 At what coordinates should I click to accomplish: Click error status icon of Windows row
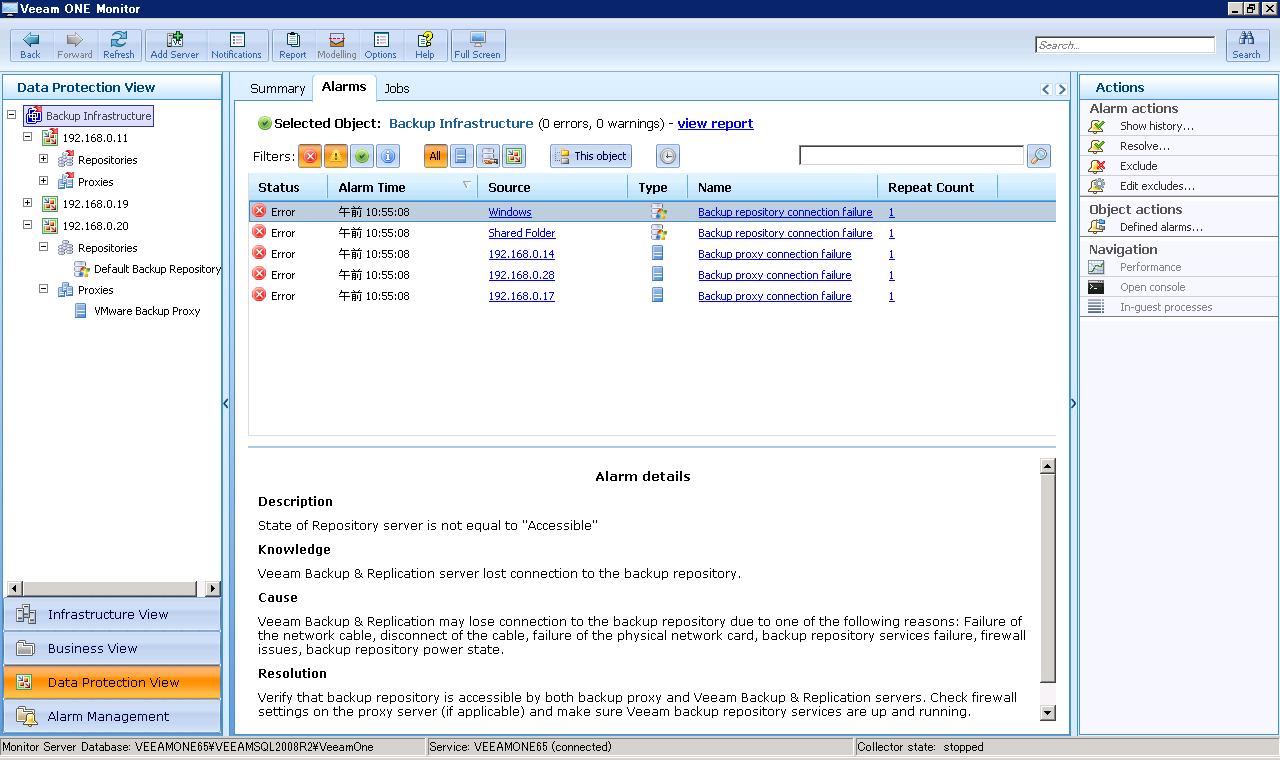[x=259, y=211]
